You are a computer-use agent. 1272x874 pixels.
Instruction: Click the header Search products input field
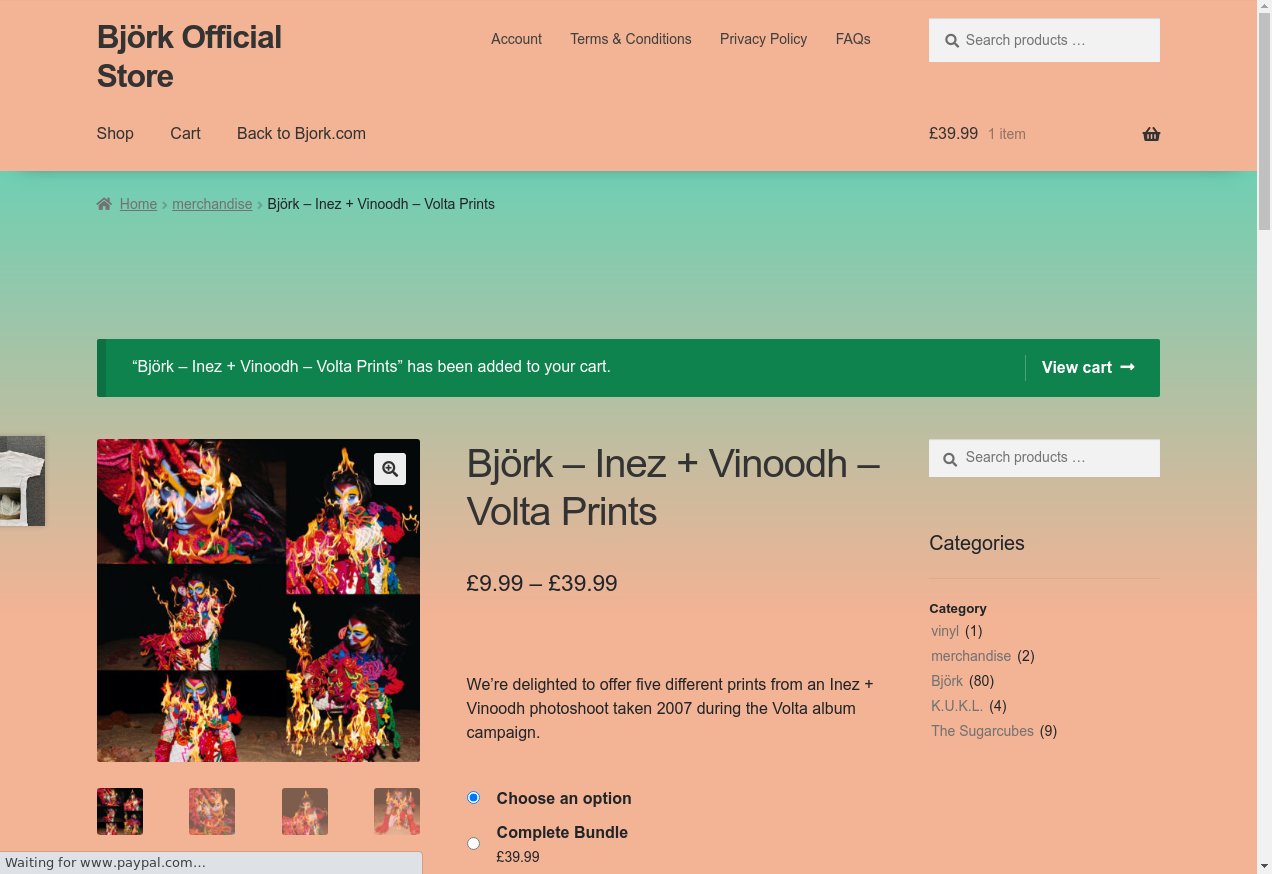pyautogui.click(x=1044, y=40)
